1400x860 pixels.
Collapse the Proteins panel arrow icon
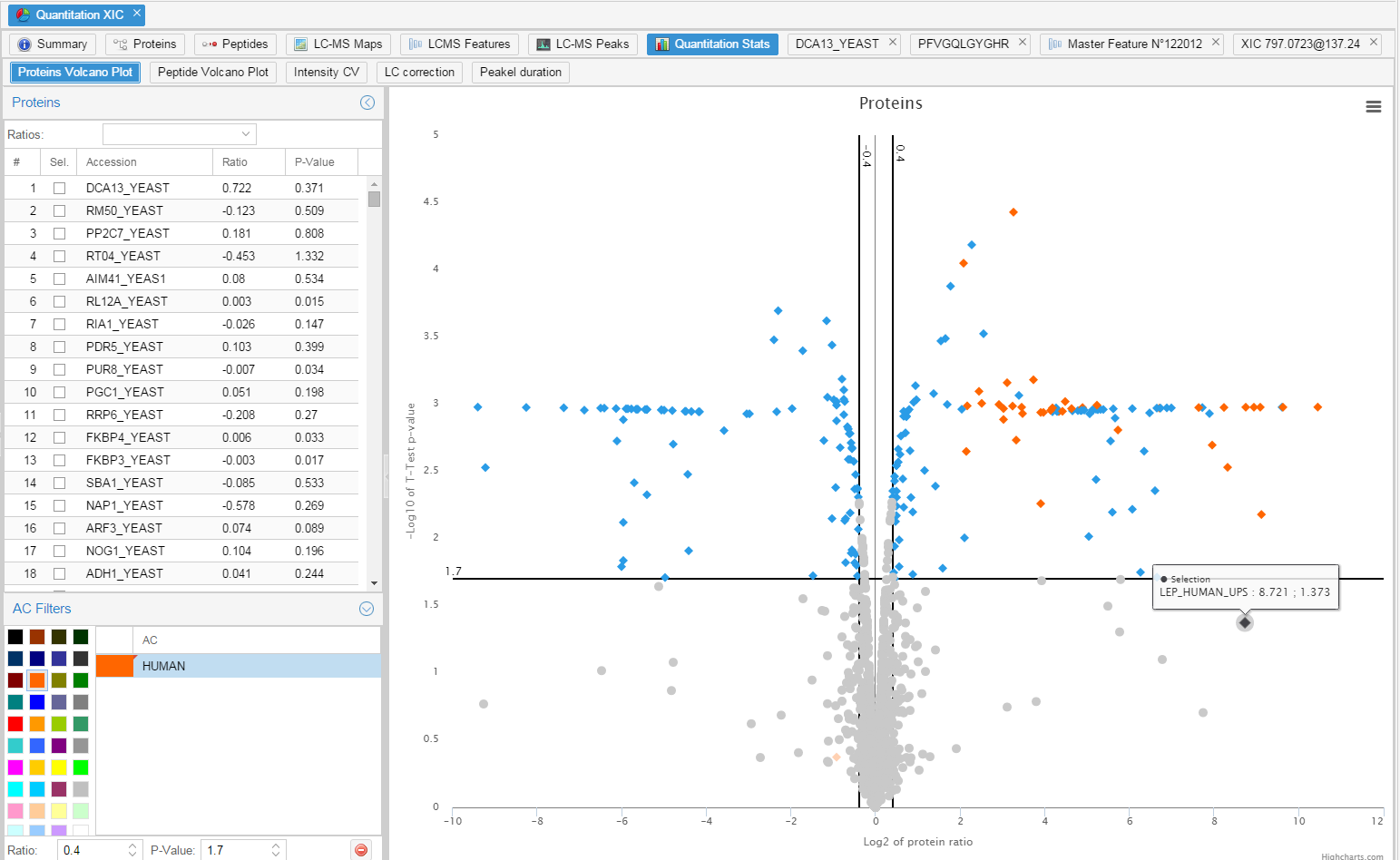point(367,103)
